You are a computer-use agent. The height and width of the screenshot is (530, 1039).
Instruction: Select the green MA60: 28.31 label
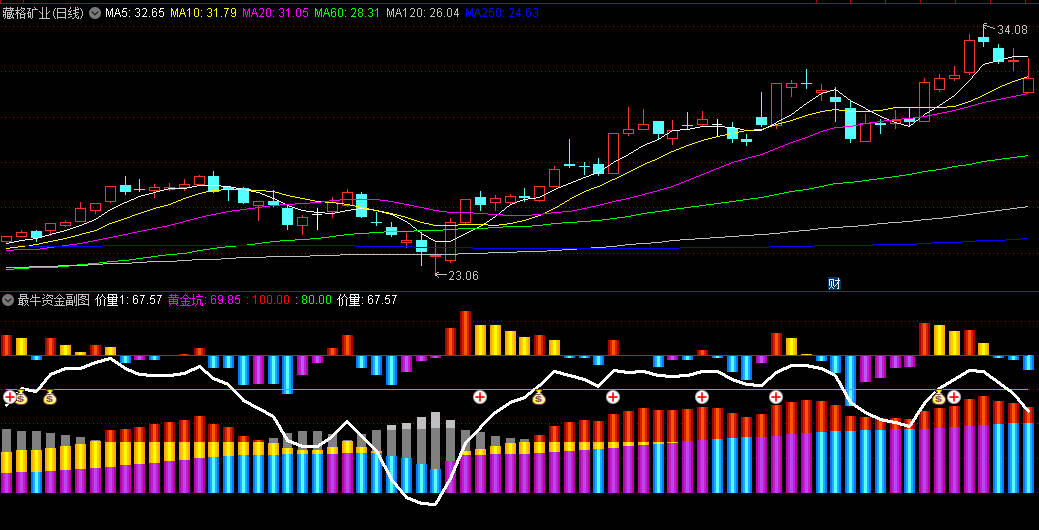(x=347, y=13)
